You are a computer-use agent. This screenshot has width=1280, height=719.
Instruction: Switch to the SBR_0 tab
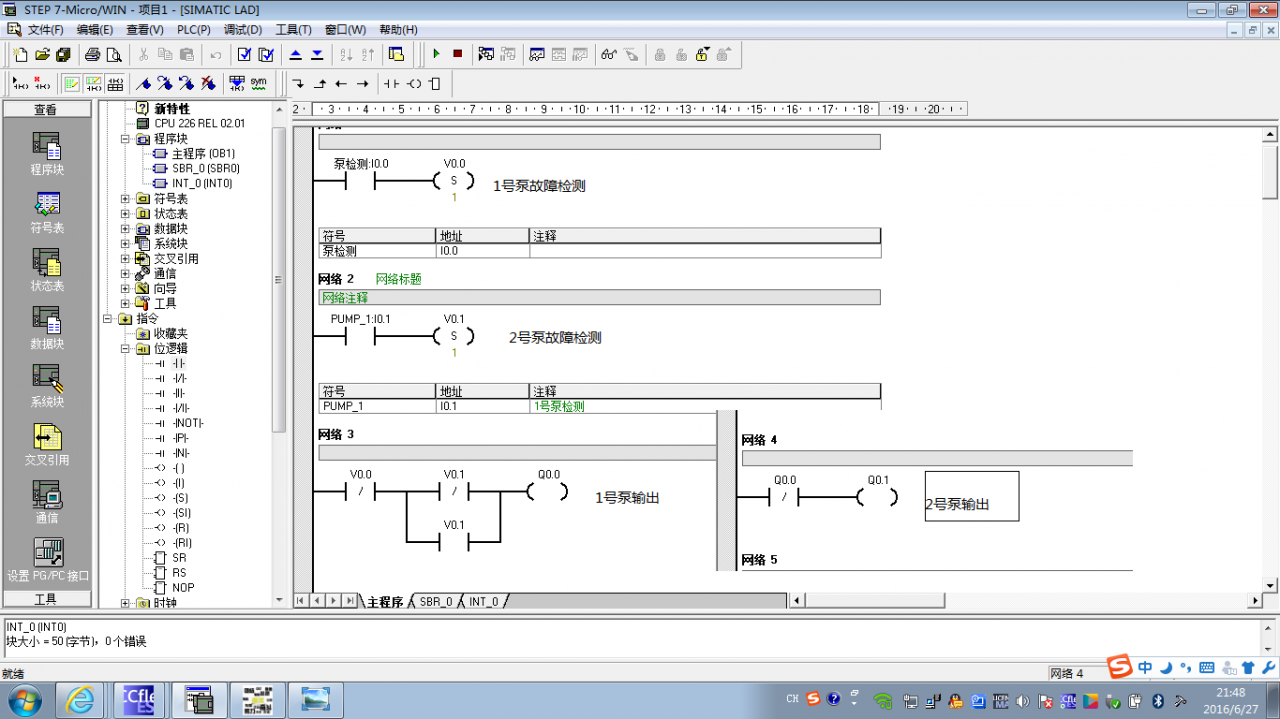(x=436, y=602)
